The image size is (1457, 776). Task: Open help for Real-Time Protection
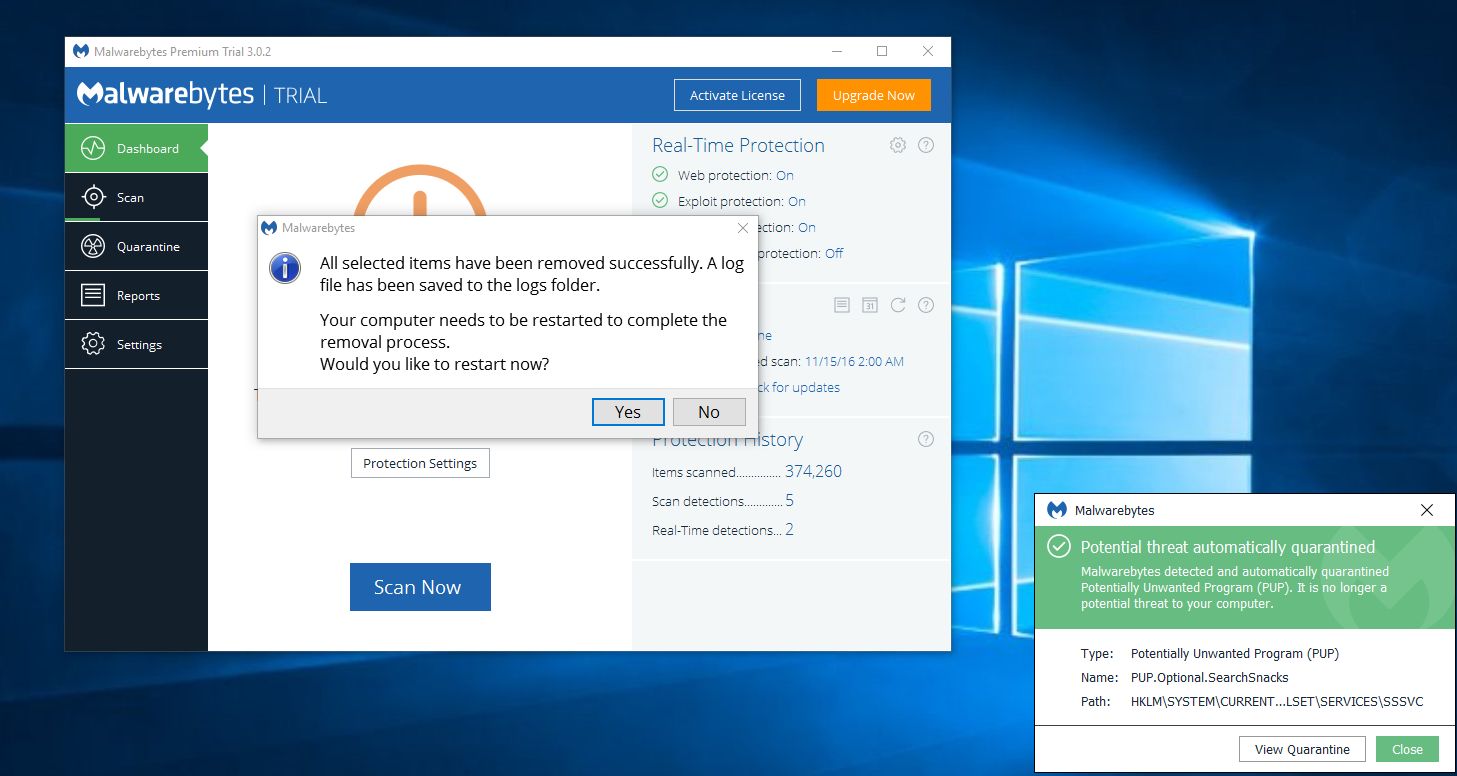pyautogui.click(x=926, y=145)
